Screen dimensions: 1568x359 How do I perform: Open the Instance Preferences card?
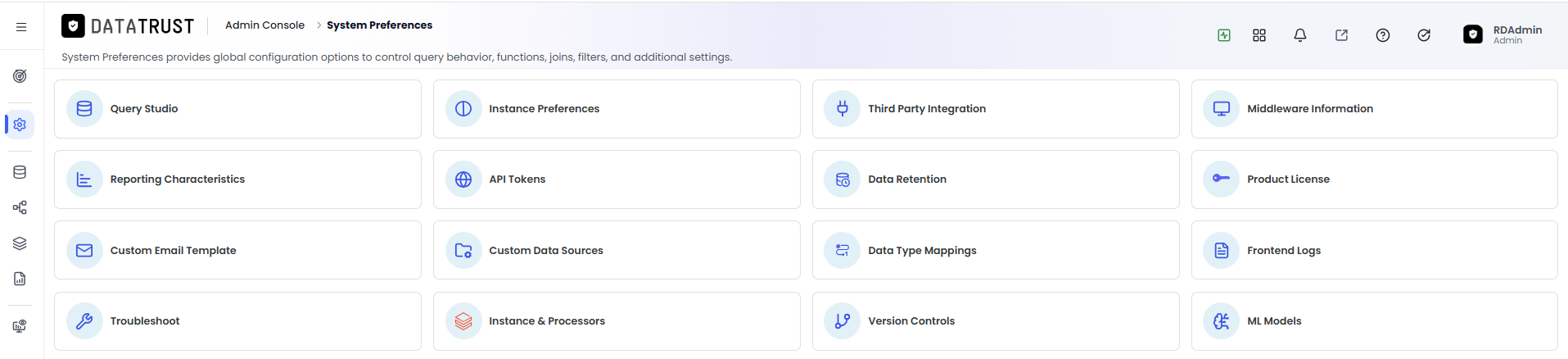click(x=617, y=109)
